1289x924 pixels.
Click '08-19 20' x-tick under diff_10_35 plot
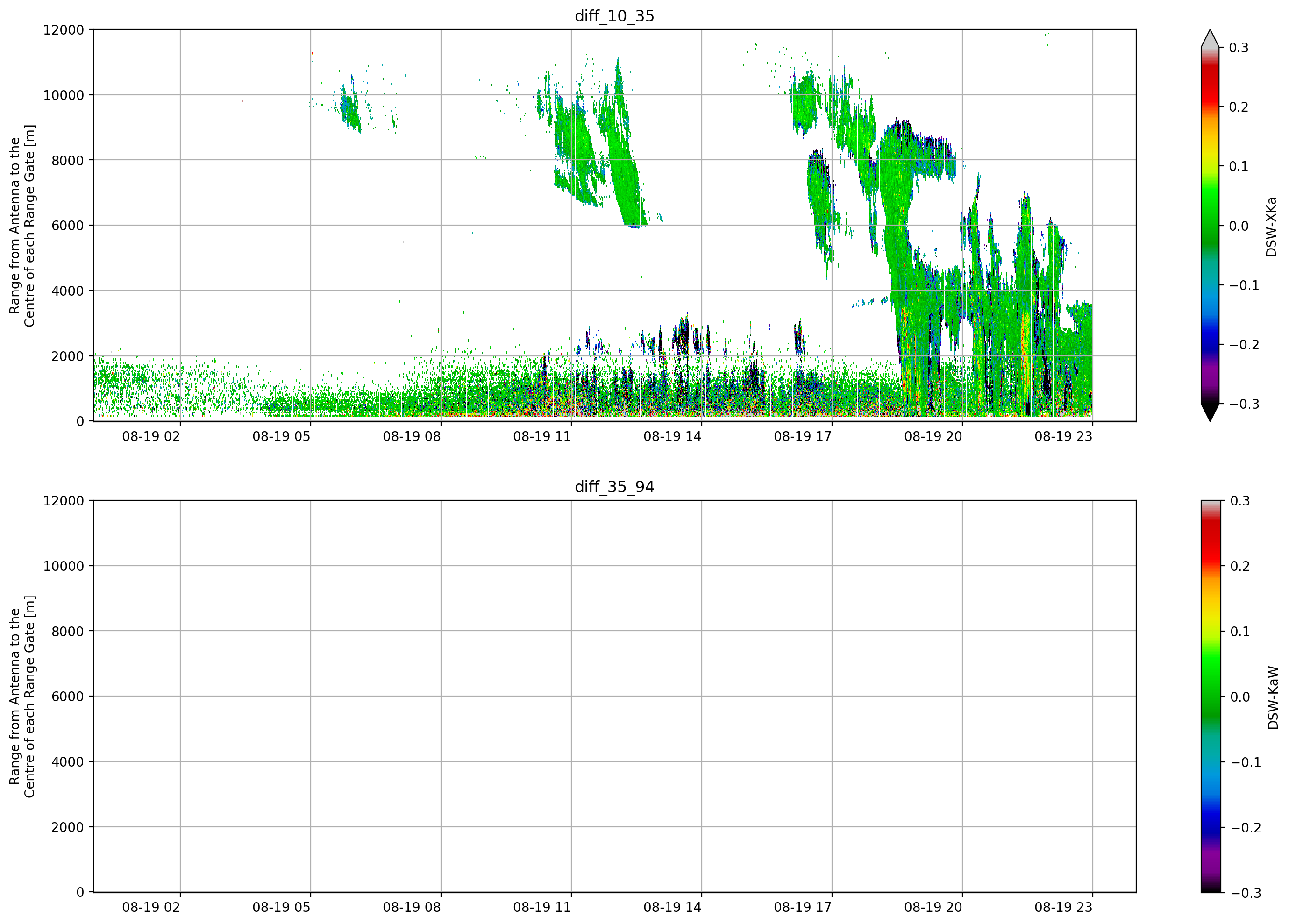[933, 436]
